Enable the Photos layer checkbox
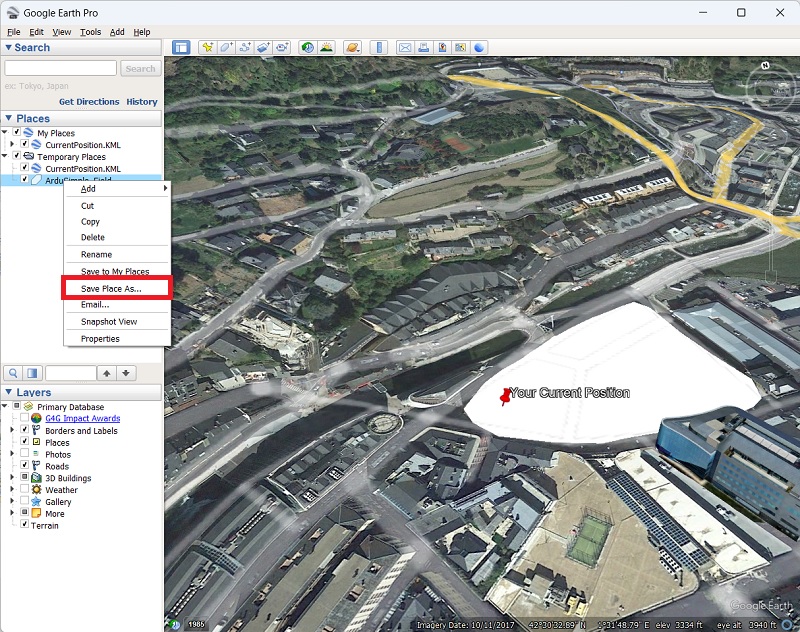This screenshot has height=632, width=800. tap(24, 454)
